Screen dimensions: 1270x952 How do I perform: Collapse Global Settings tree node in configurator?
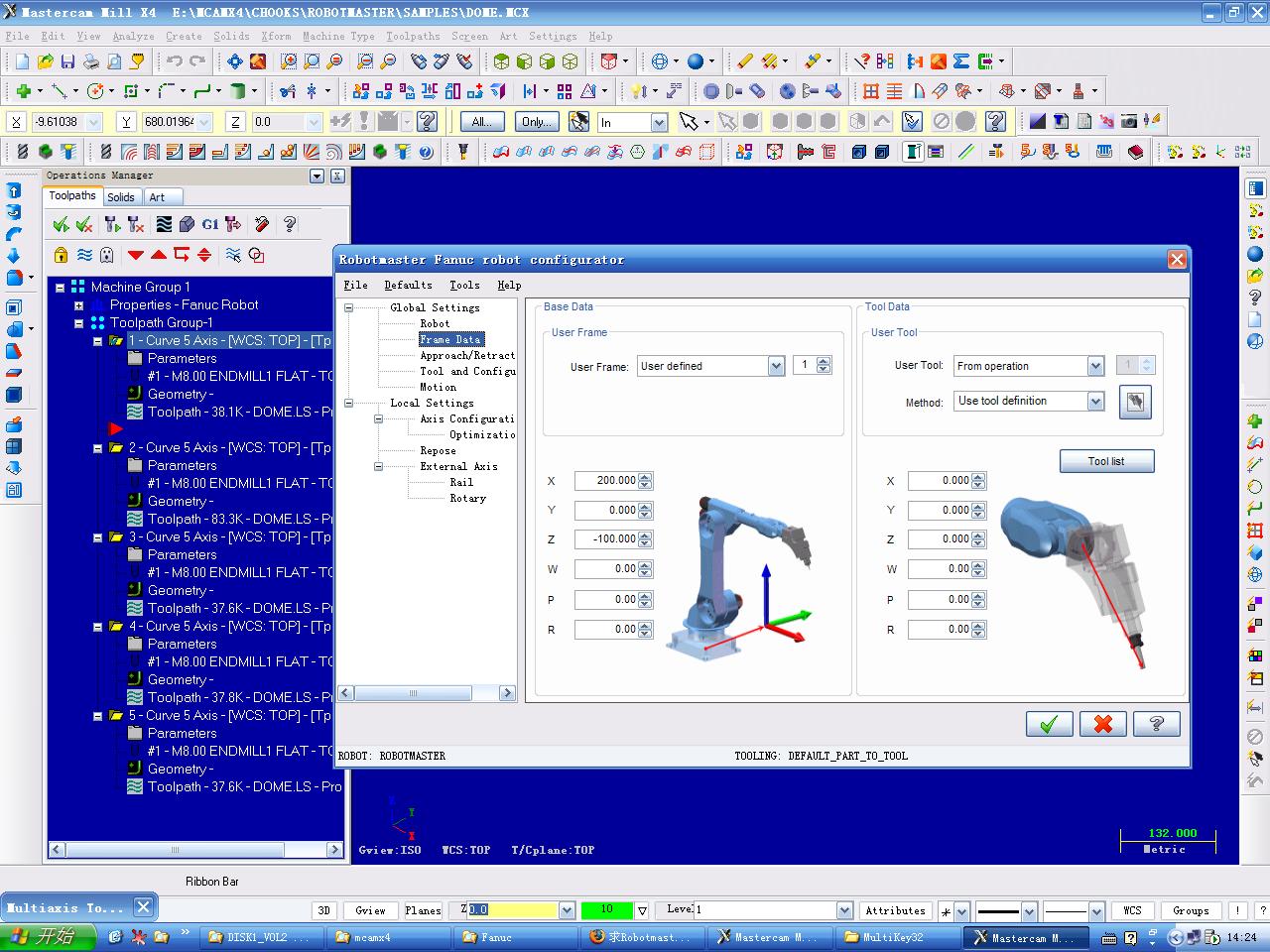pos(349,307)
